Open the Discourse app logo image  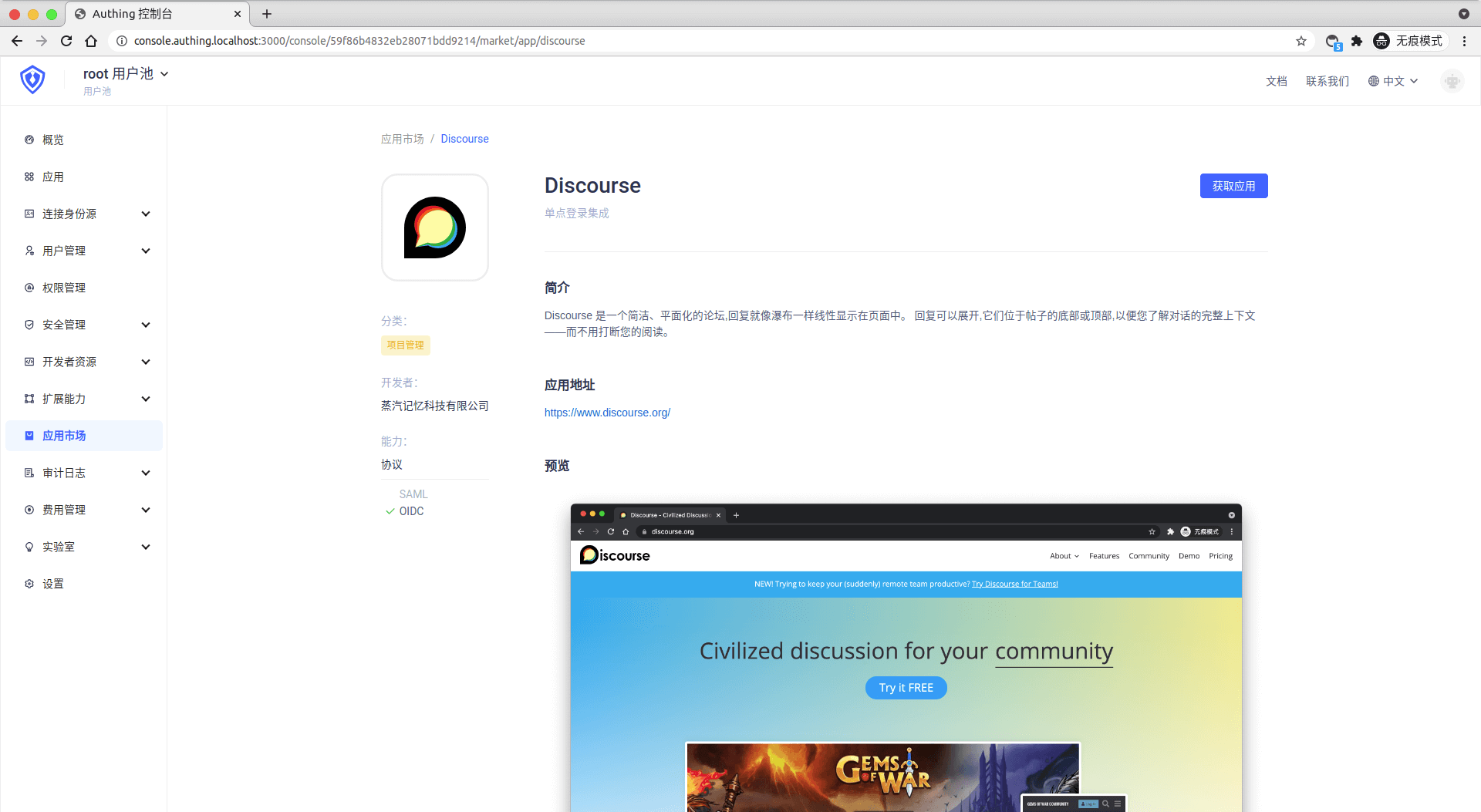(434, 227)
